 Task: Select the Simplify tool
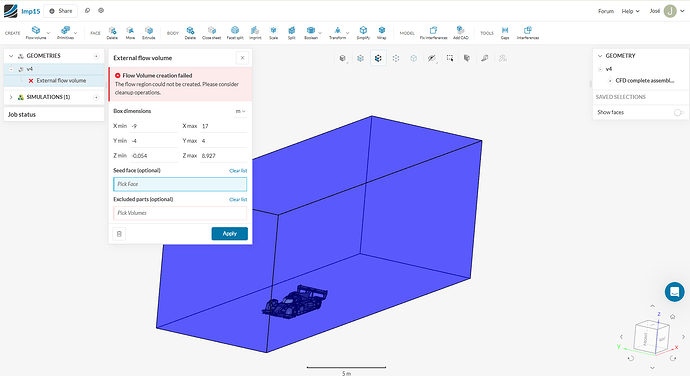tap(363, 33)
